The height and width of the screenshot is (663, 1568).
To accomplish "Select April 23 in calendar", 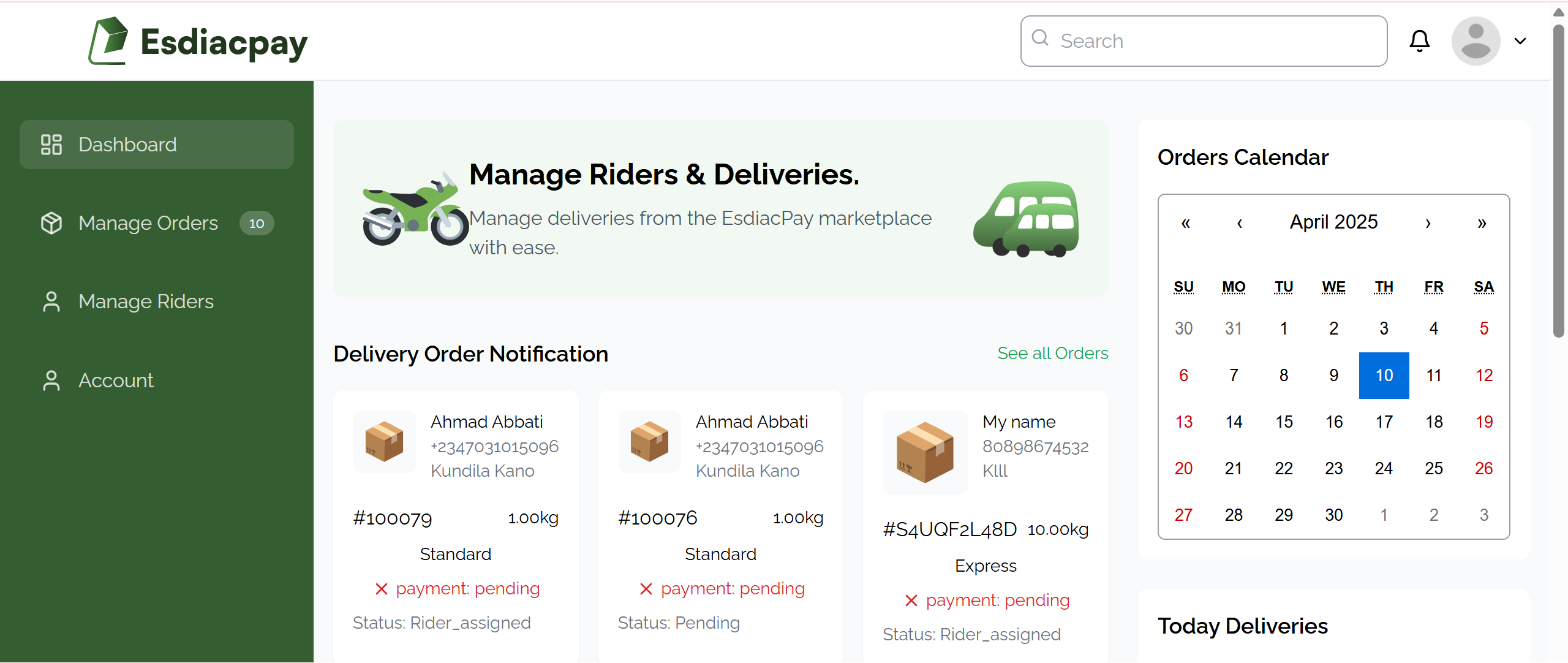I will coord(1334,468).
